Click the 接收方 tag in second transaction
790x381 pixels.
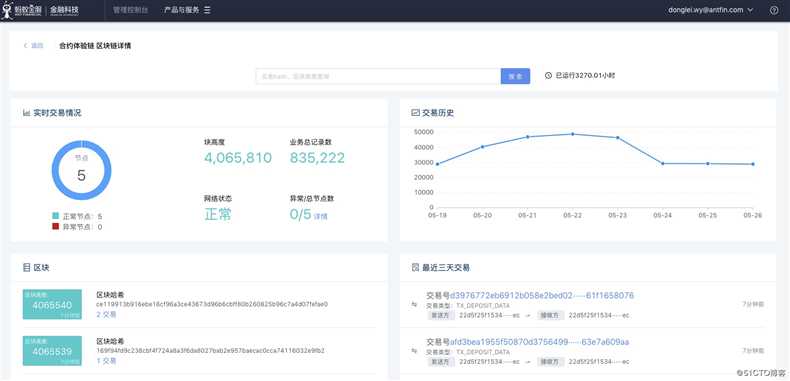click(x=550, y=361)
